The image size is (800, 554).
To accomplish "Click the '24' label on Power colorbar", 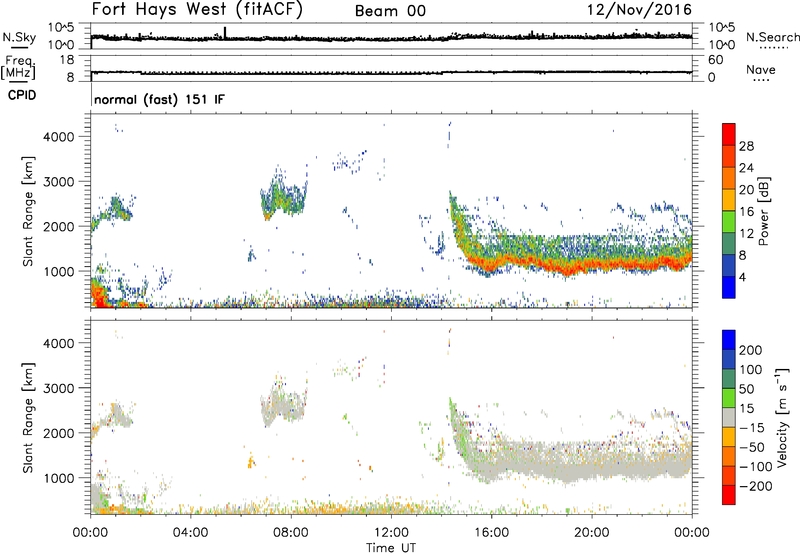I will (x=746, y=168).
